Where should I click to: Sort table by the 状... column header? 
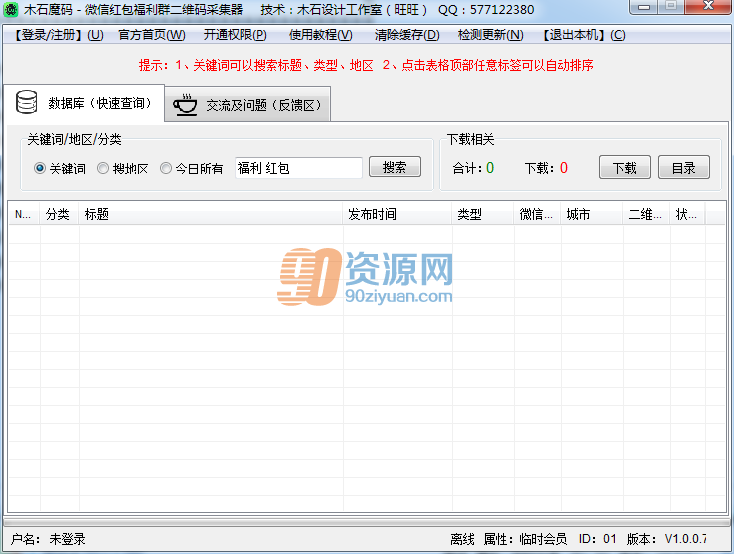pos(687,214)
